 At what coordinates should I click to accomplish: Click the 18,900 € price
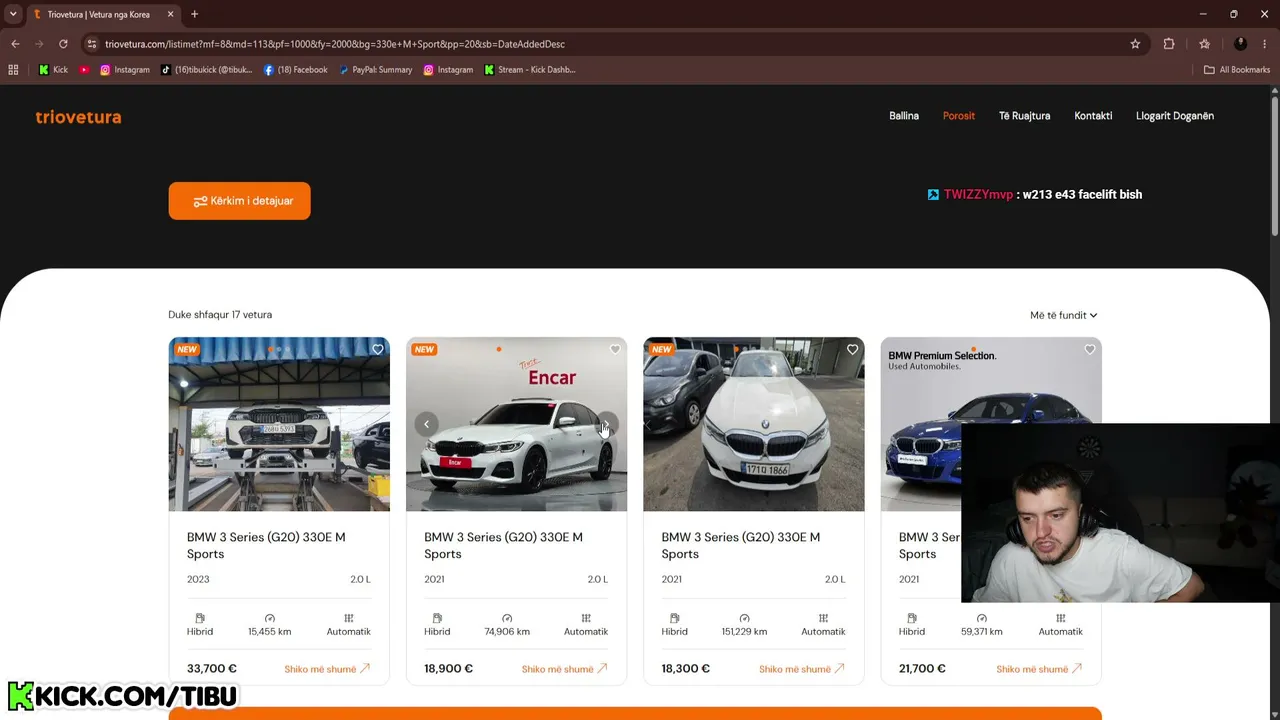coord(448,669)
